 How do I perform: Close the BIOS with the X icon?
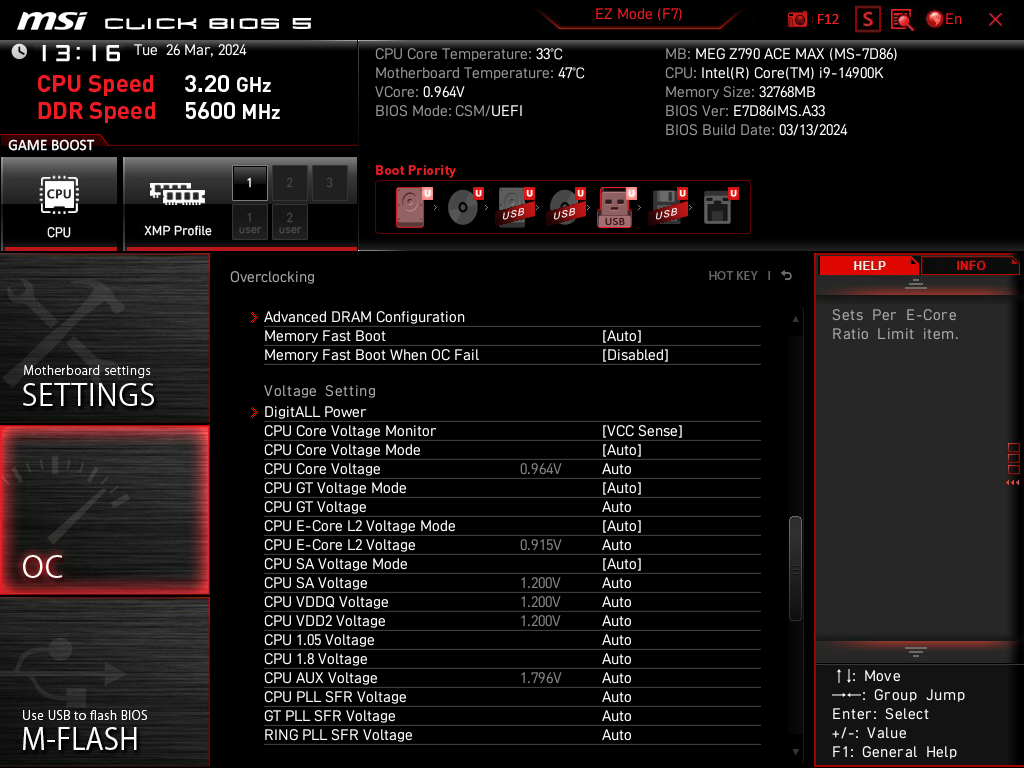click(995, 20)
